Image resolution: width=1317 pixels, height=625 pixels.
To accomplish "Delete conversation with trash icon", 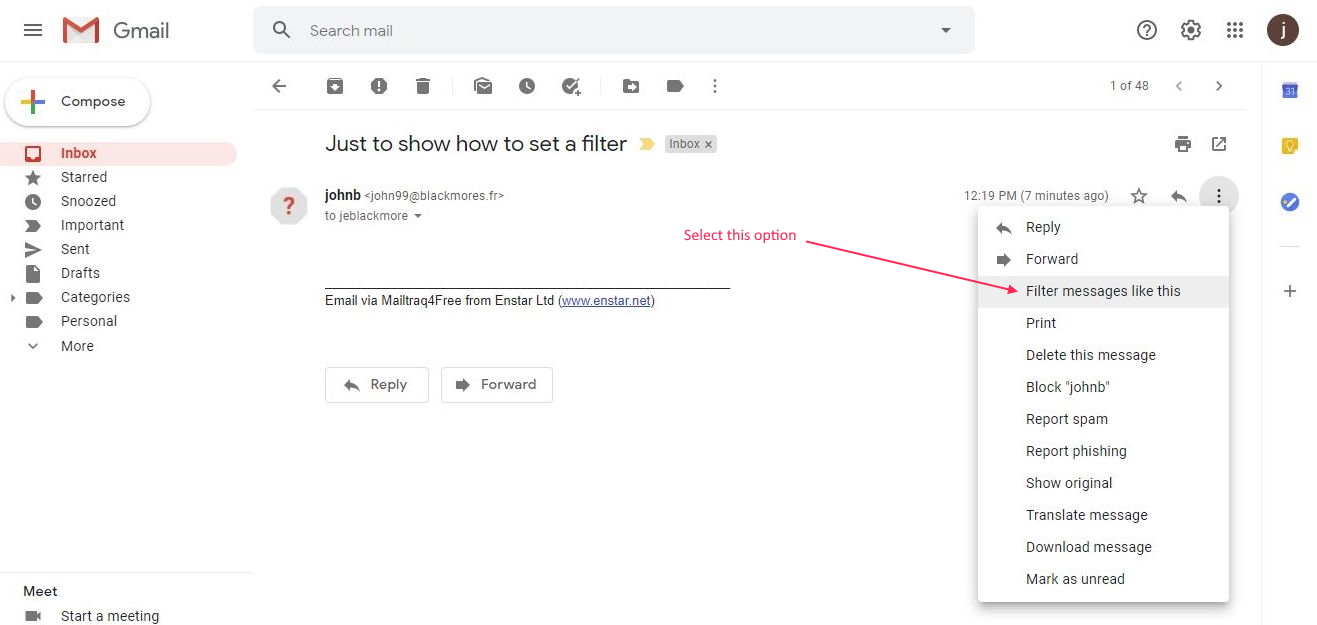I will (423, 86).
